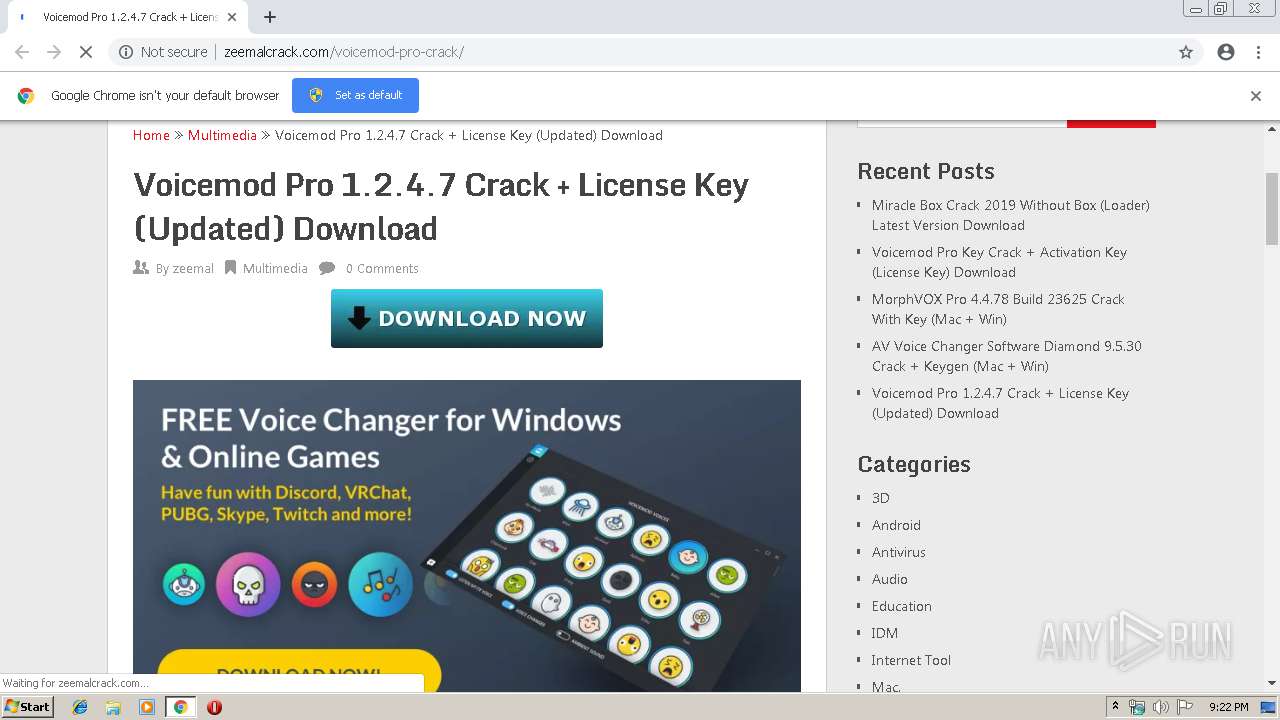Viewport: 1280px width, 720px height.
Task: Select the Education category
Action: click(901, 606)
